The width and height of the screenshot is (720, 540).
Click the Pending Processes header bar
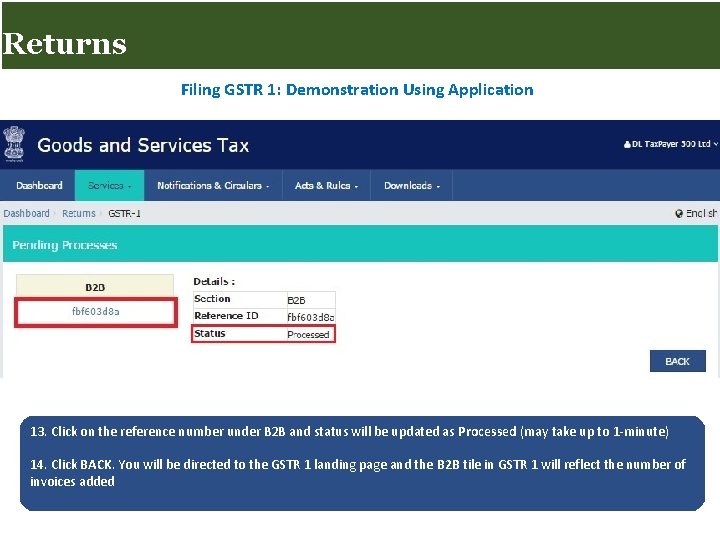(360, 244)
